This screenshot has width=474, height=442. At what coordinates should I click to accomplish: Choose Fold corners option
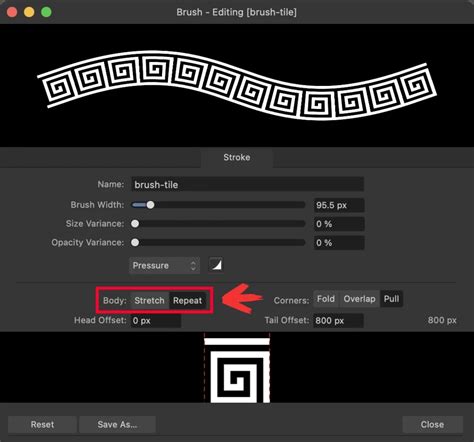pyautogui.click(x=326, y=299)
